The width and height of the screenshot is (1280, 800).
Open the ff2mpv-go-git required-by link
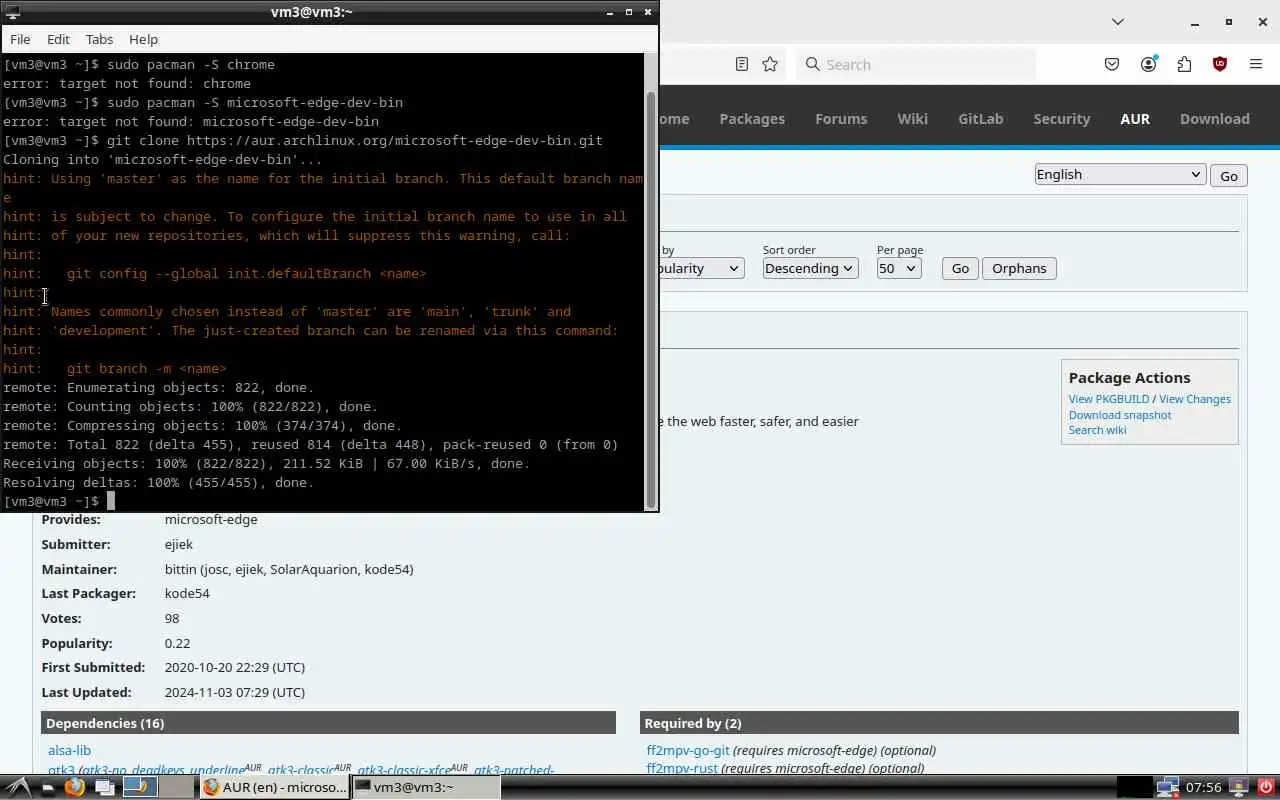(688, 750)
